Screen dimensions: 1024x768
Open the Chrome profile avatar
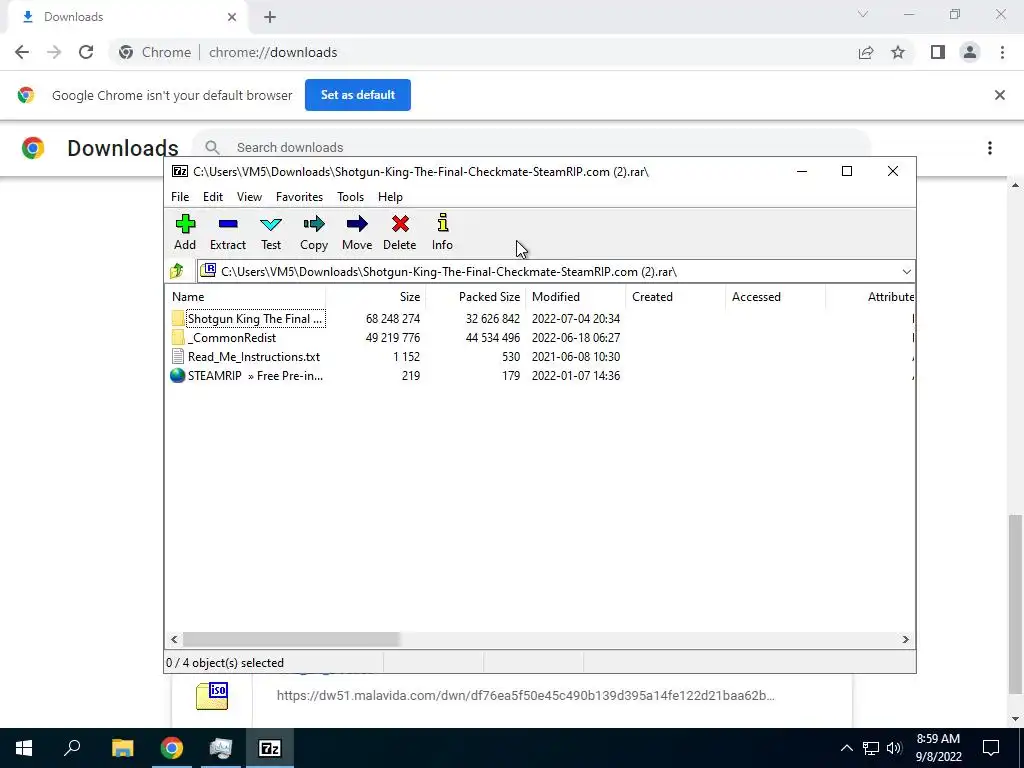pos(970,52)
